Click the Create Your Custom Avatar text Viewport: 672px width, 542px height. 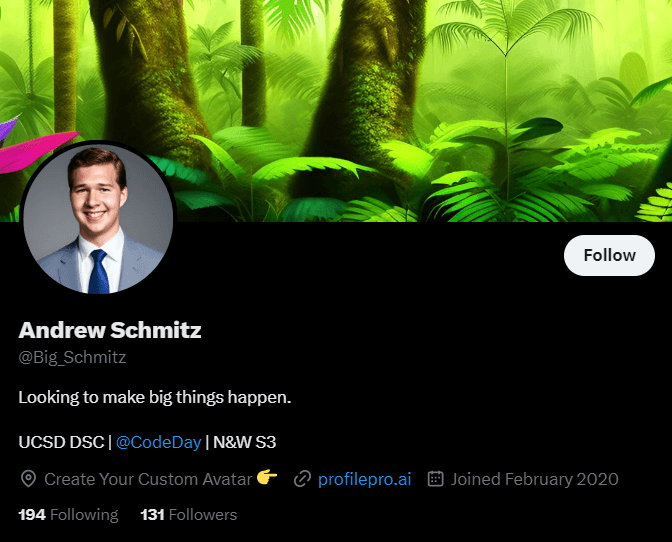[x=148, y=479]
